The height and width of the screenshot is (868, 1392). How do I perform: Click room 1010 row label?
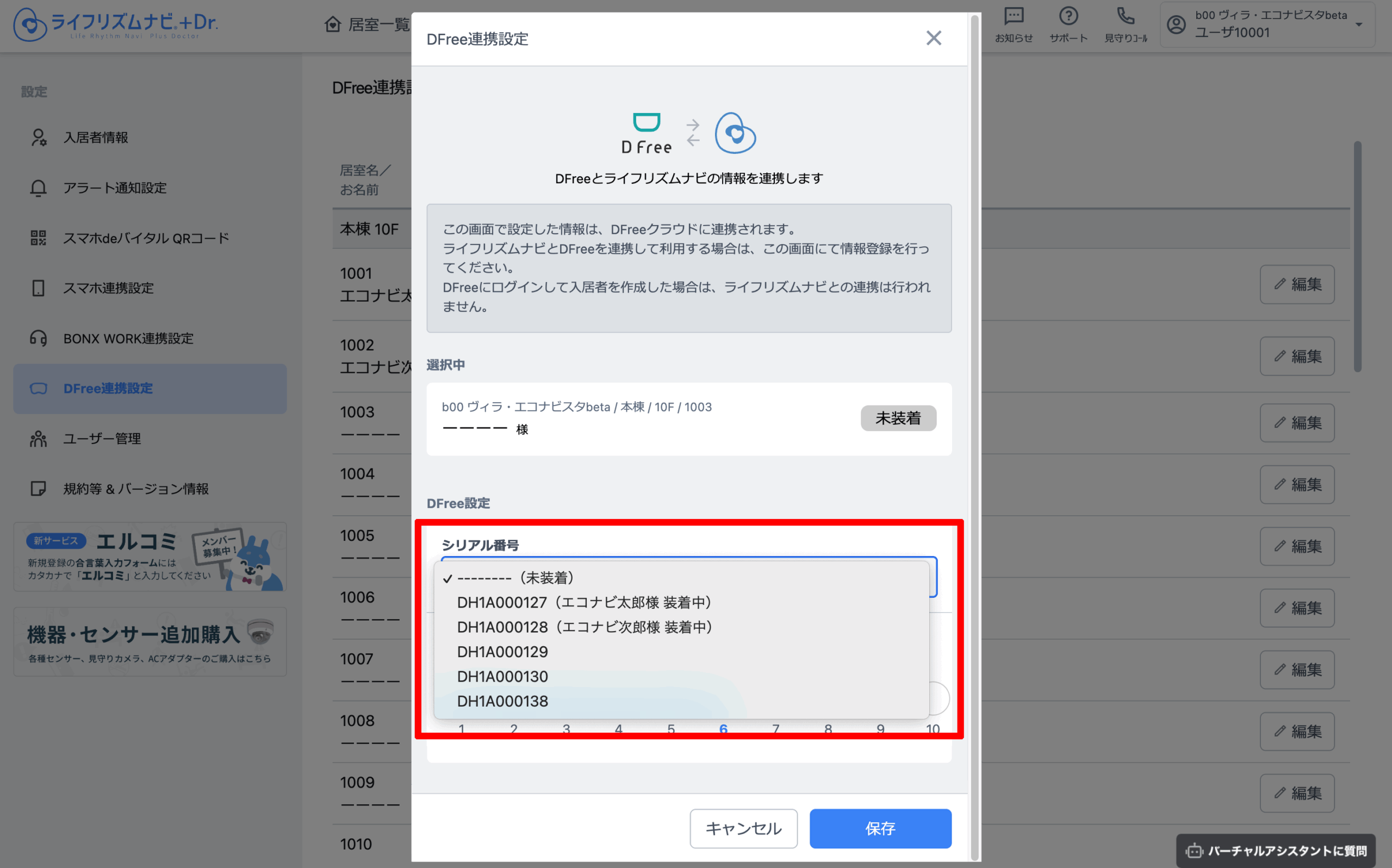(356, 844)
